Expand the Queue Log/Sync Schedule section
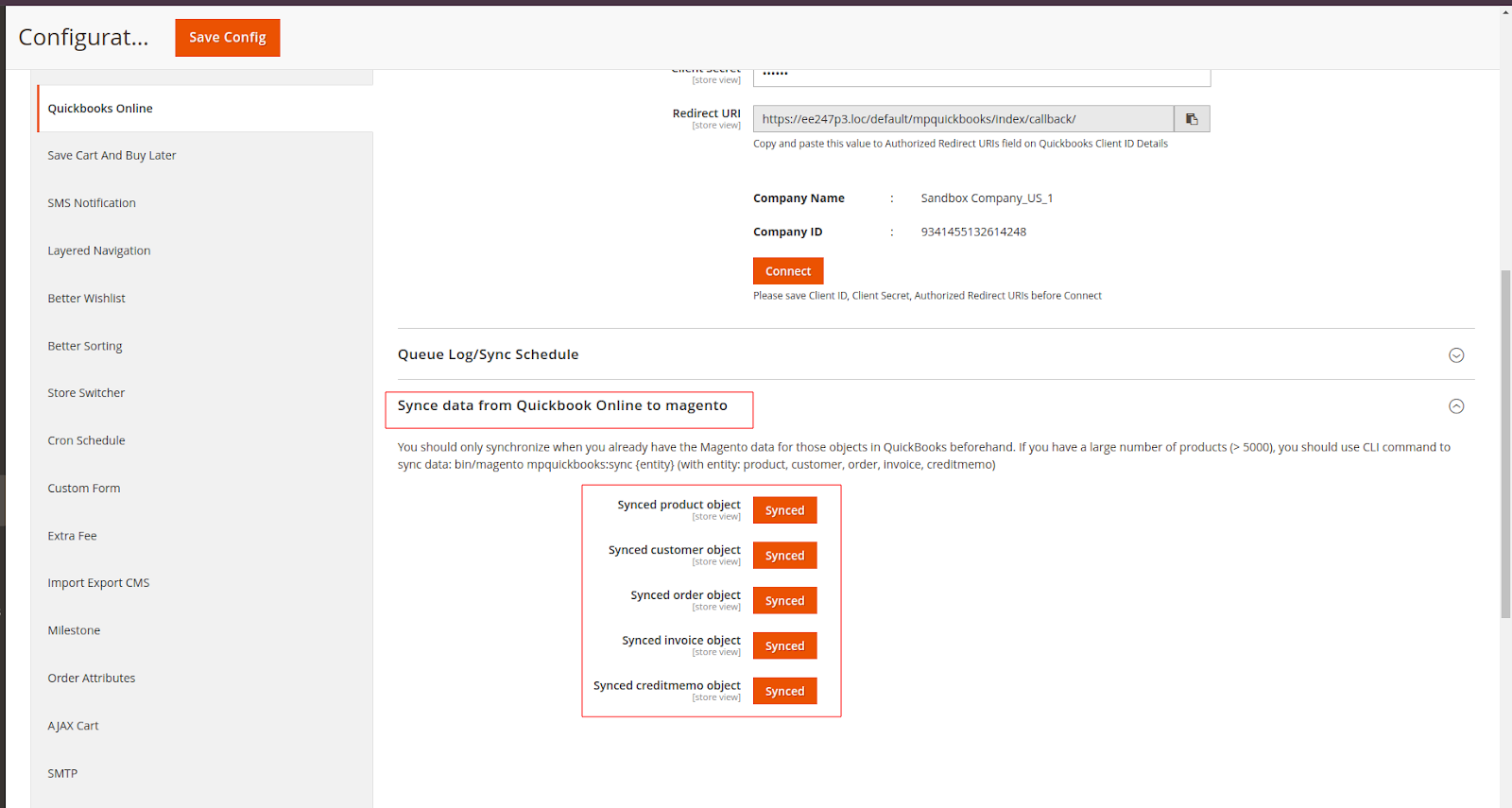This screenshot has height=808, width=1512. point(1456,355)
